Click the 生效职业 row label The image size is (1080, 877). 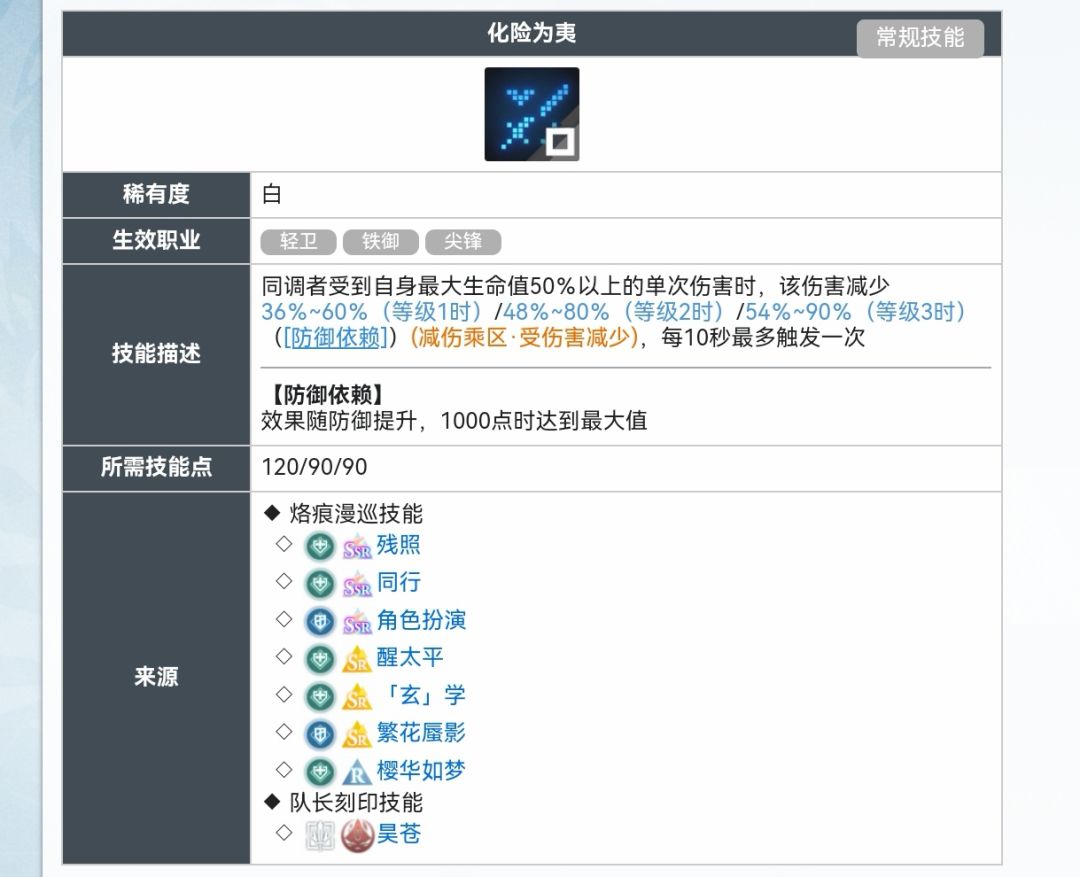point(156,240)
